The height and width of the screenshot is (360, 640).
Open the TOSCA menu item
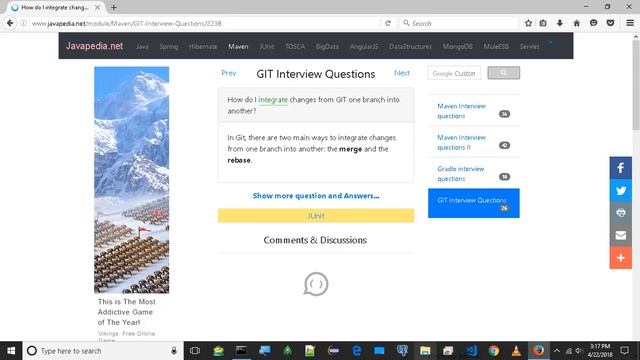(x=295, y=47)
